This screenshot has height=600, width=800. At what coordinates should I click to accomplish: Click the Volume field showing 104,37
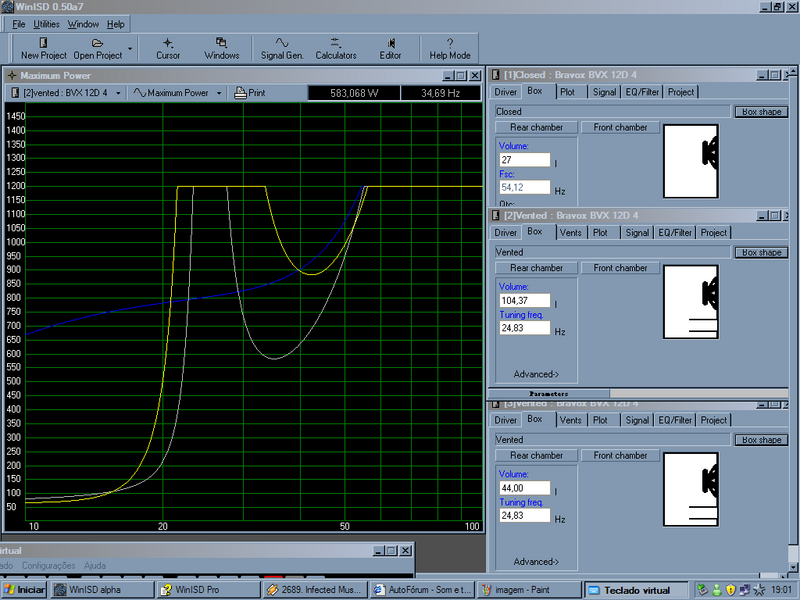(x=524, y=301)
